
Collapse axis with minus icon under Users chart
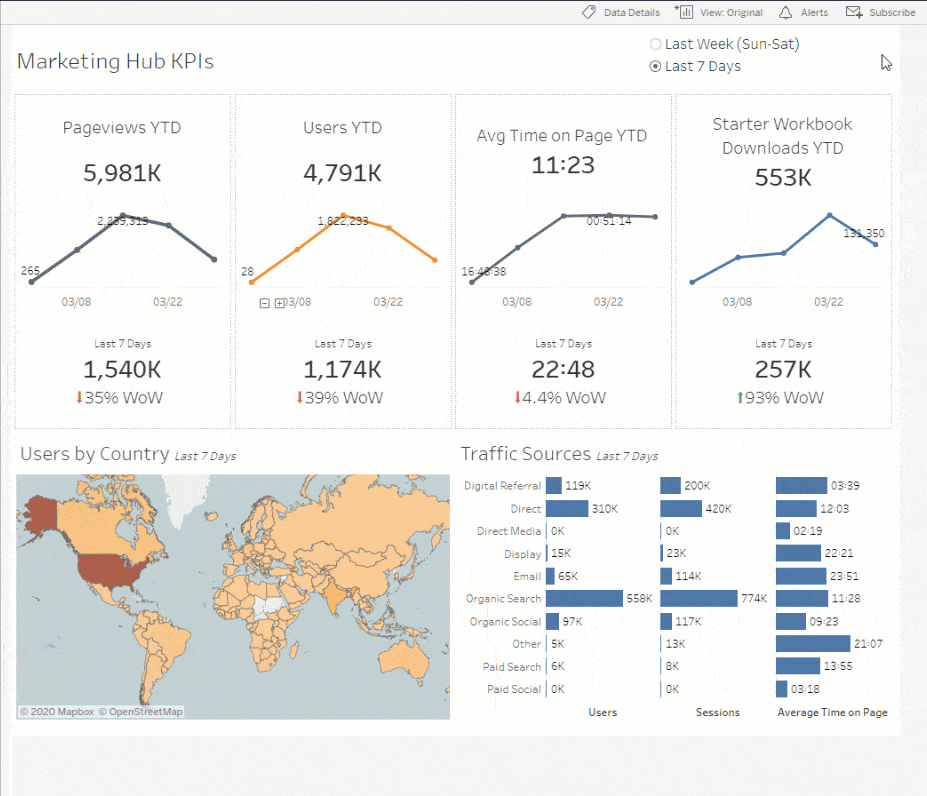[x=265, y=303]
